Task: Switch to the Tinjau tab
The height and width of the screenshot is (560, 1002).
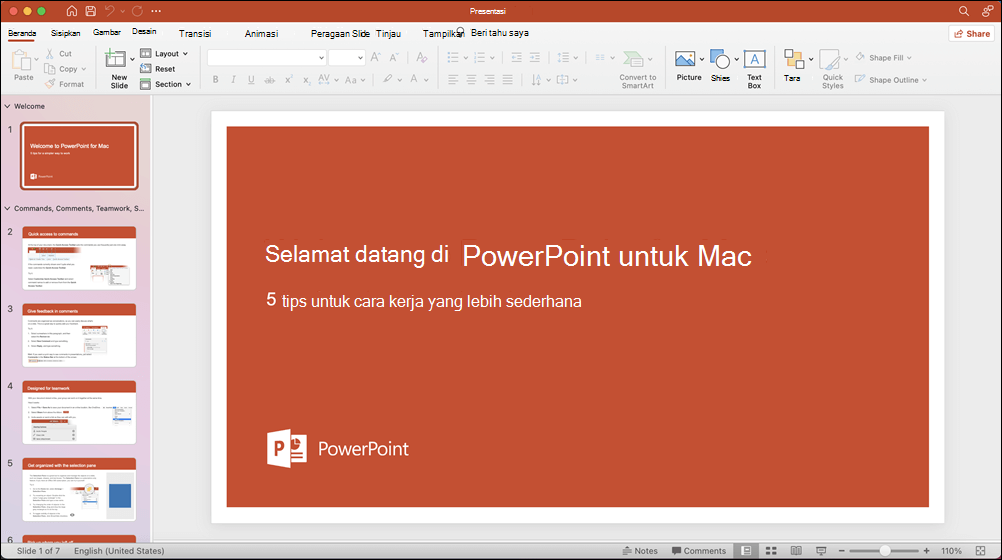Action: 388,33
